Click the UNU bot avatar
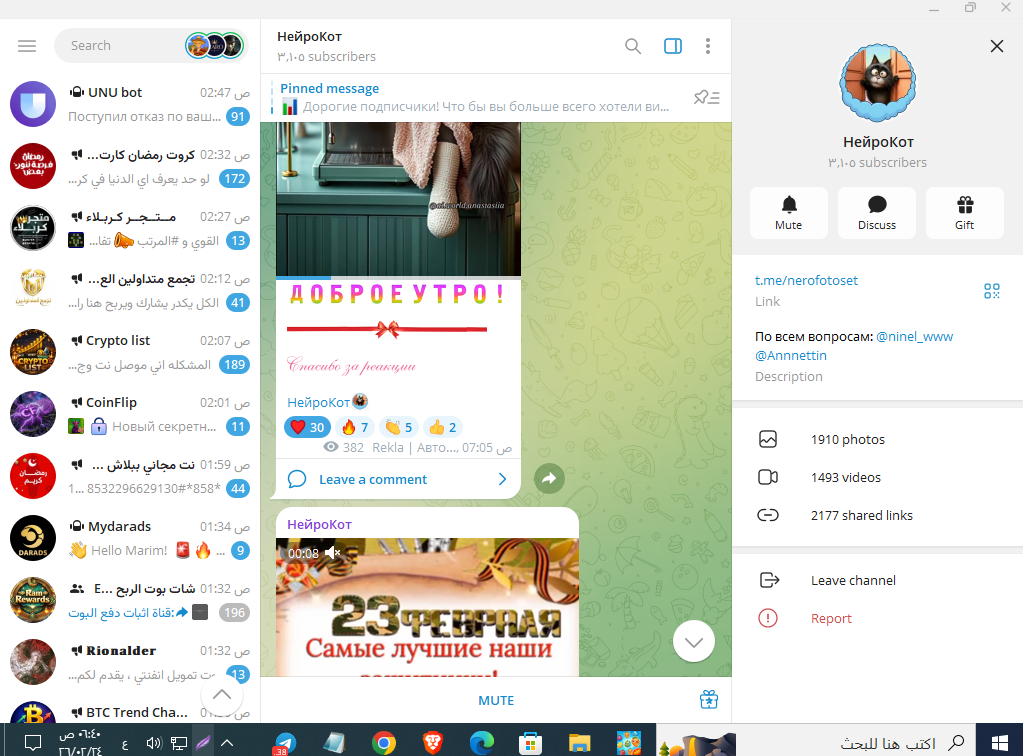Screen dimensions: 1023x756 pos(33,104)
